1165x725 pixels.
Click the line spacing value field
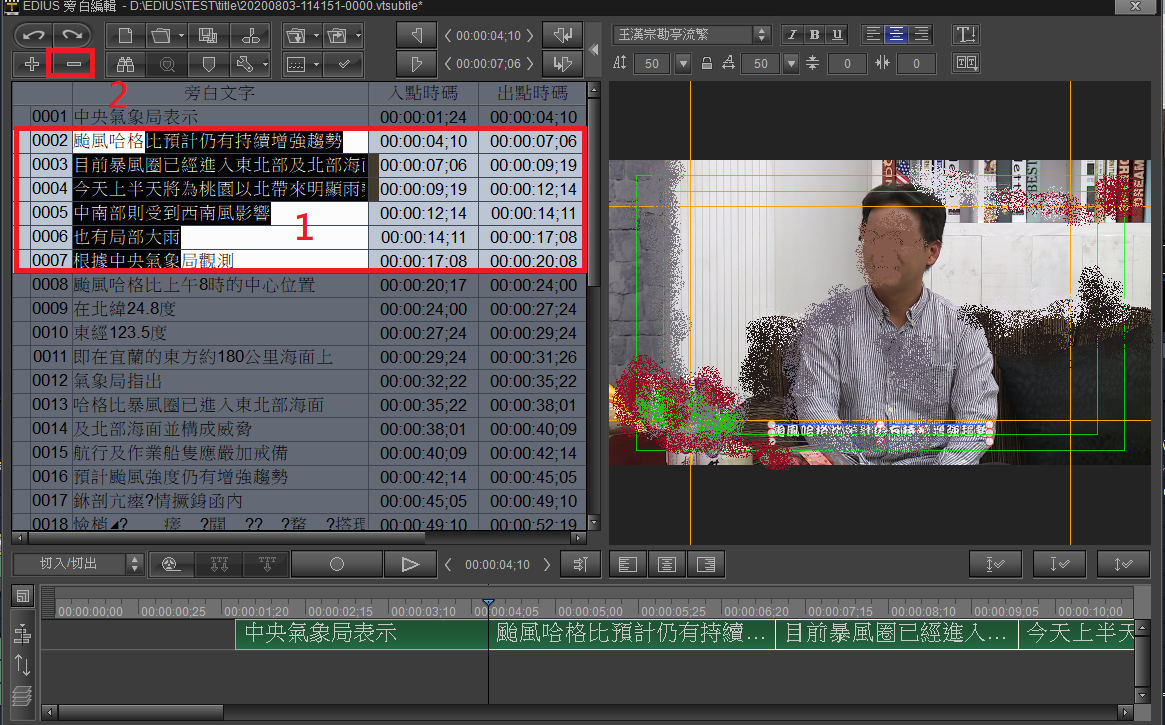tap(846, 64)
